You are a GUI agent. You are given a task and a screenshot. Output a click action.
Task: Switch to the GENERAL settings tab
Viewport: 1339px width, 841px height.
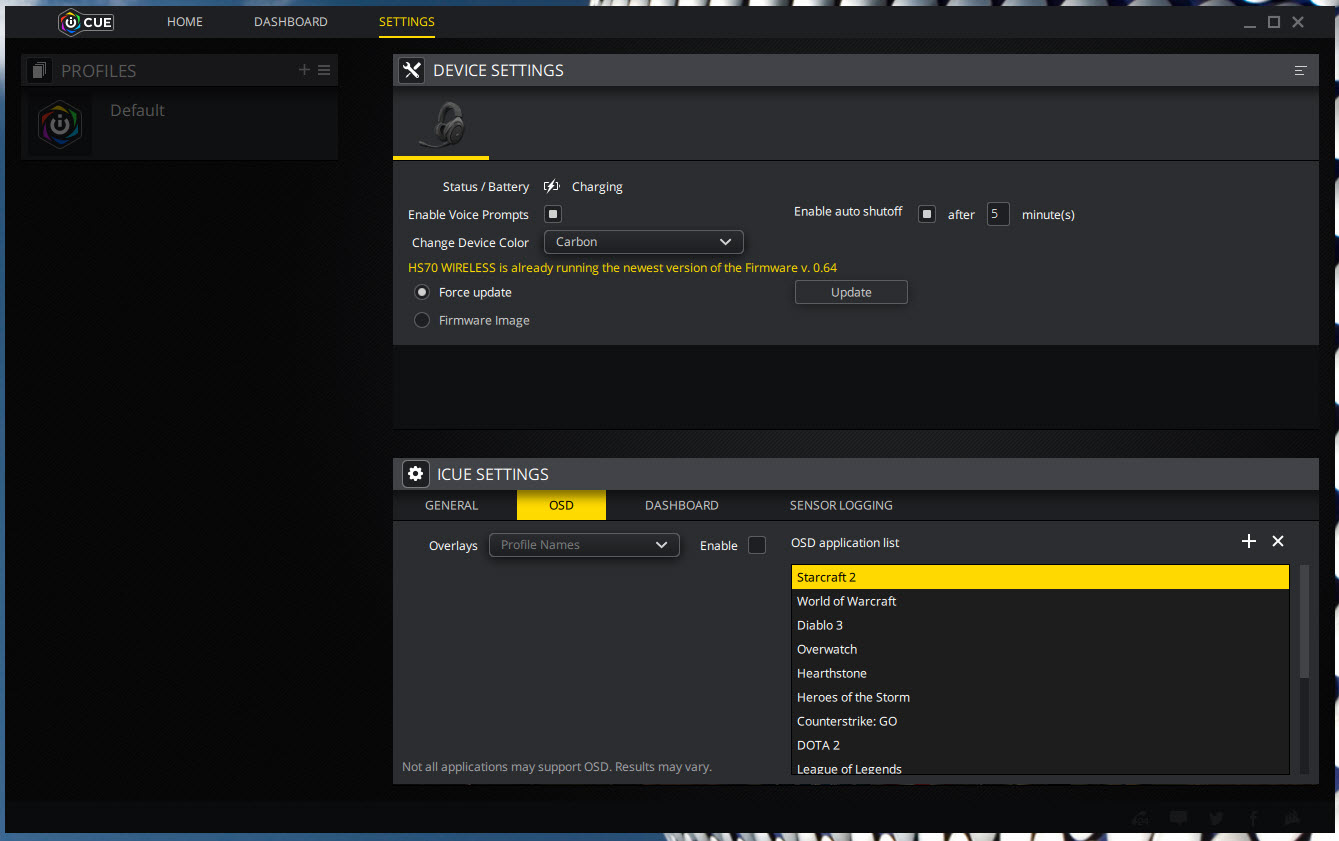pyautogui.click(x=452, y=505)
